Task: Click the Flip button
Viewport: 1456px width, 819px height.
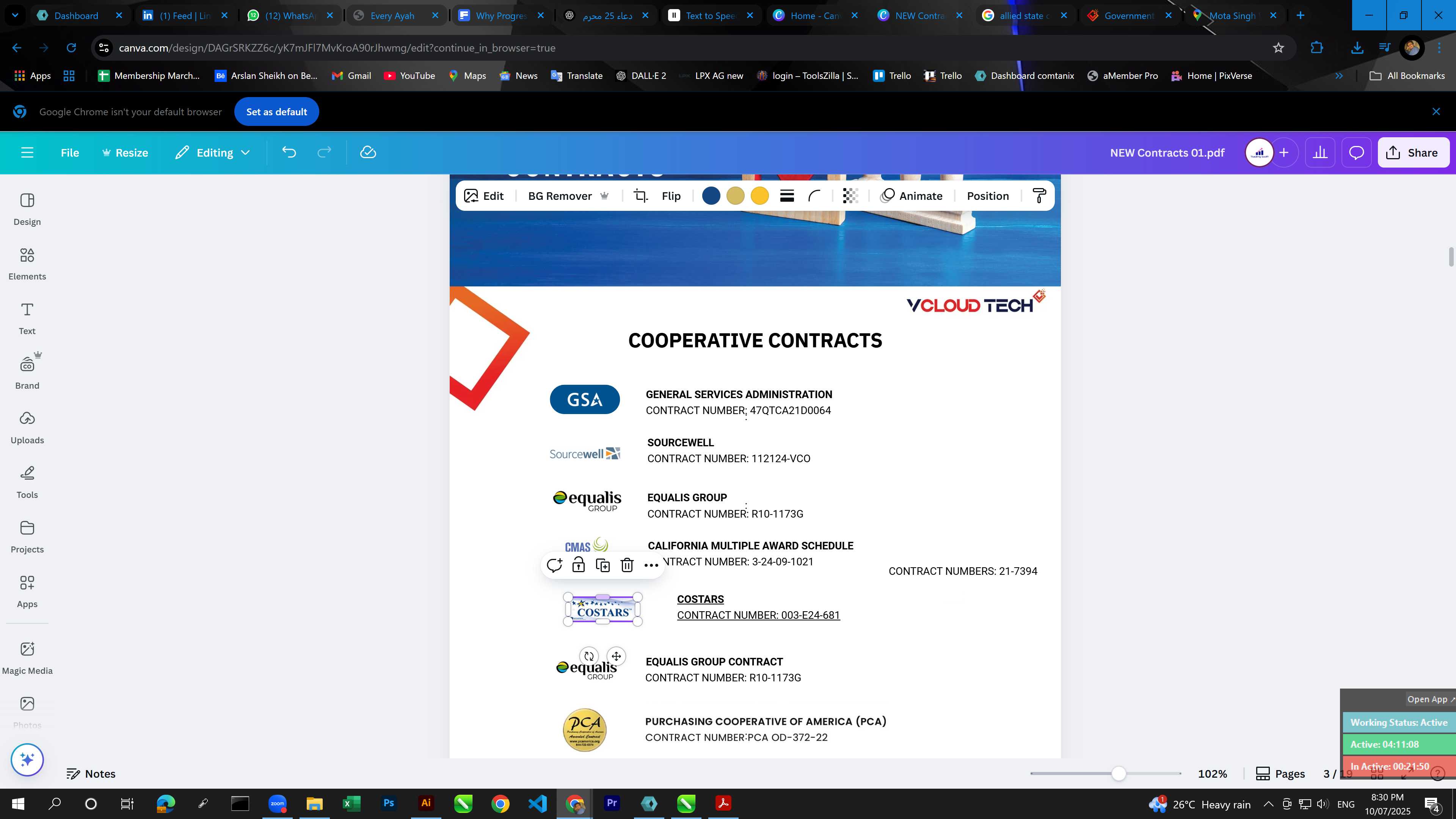Action: click(671, 196)
